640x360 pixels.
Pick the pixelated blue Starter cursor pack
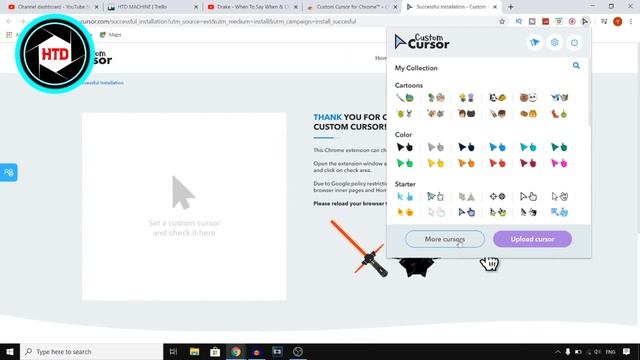point(559,212)
